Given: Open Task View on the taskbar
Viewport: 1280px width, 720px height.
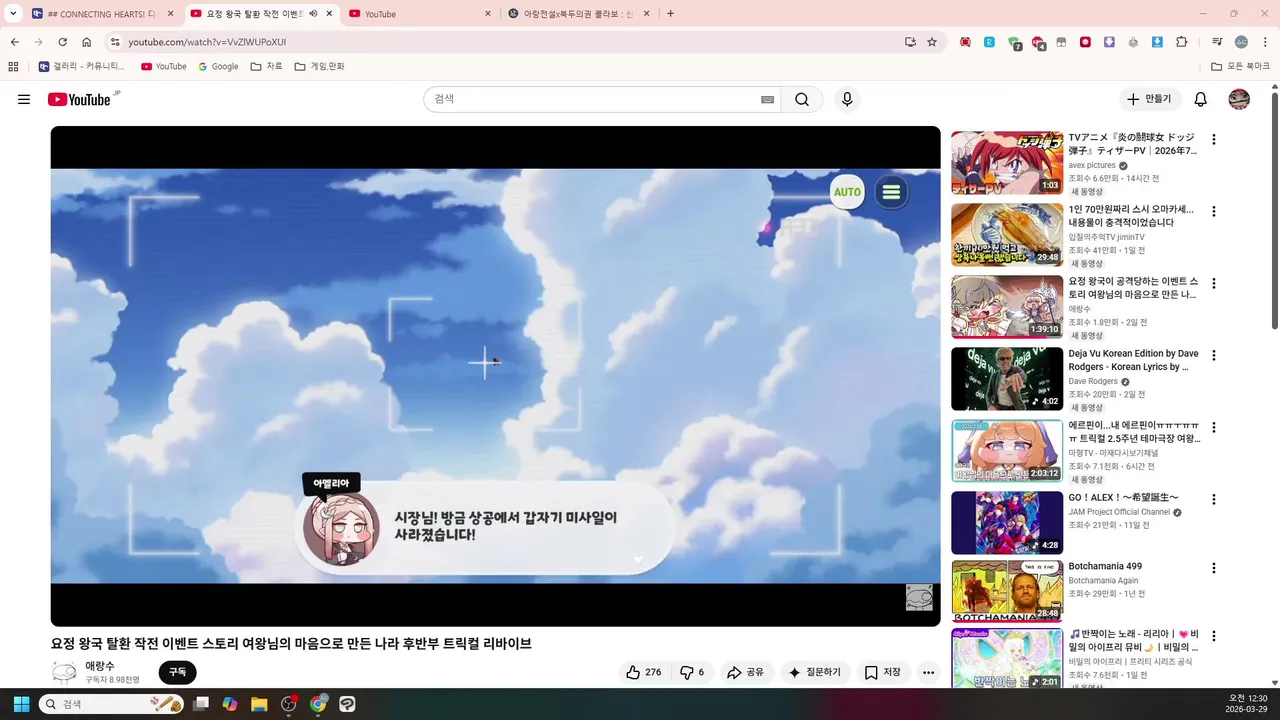Looking at the screenshot, I should pos(201,704).
